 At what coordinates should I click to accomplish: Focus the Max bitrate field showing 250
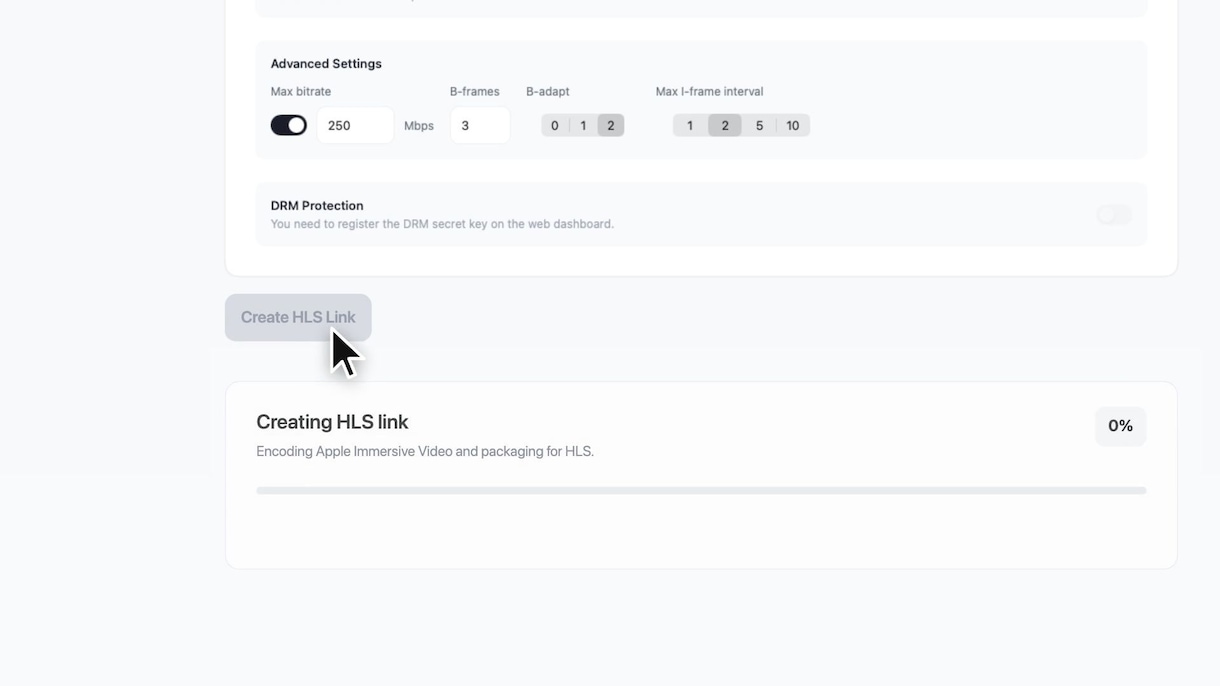(x=355, y=125)
